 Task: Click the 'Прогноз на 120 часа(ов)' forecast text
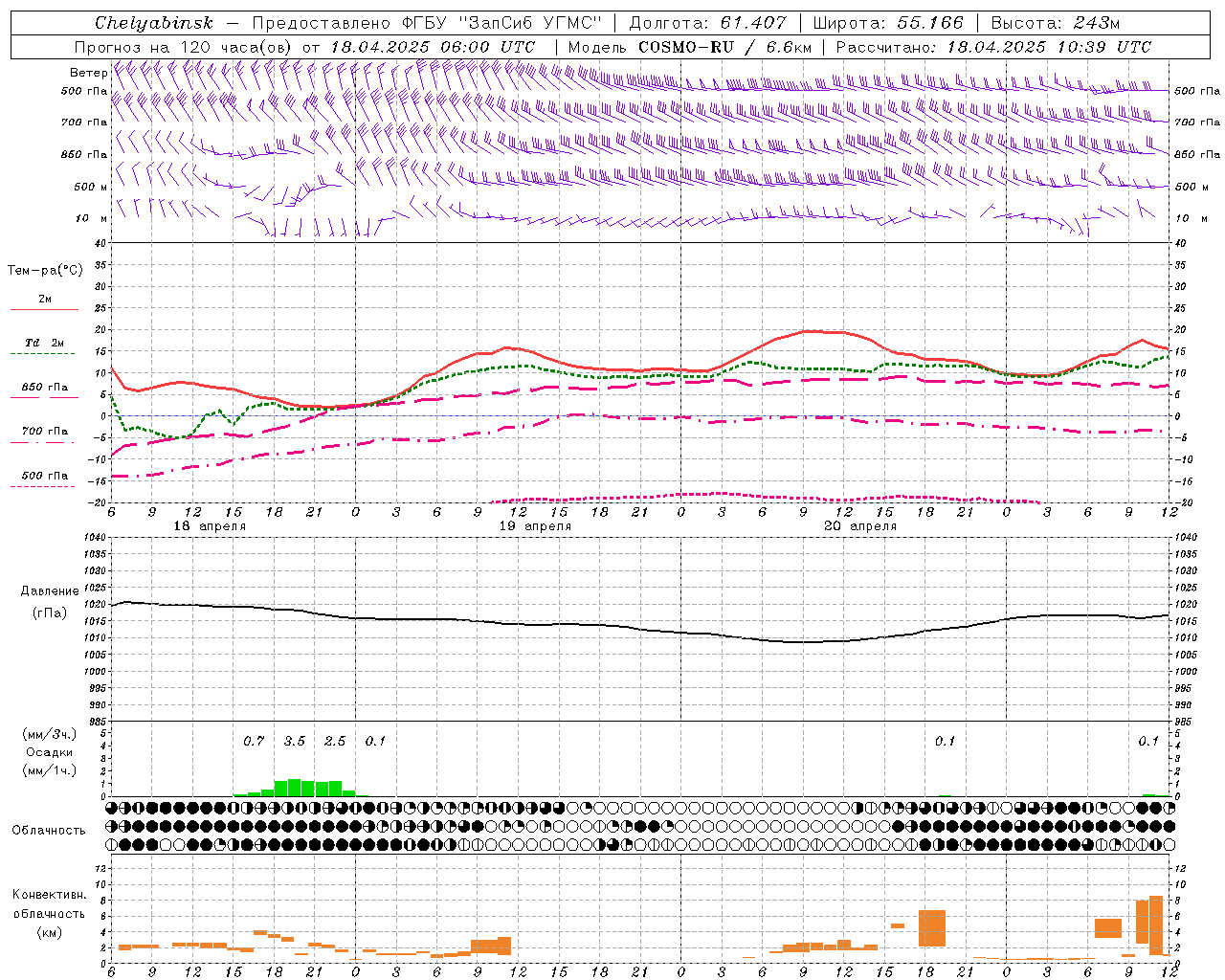pos(183,47)
